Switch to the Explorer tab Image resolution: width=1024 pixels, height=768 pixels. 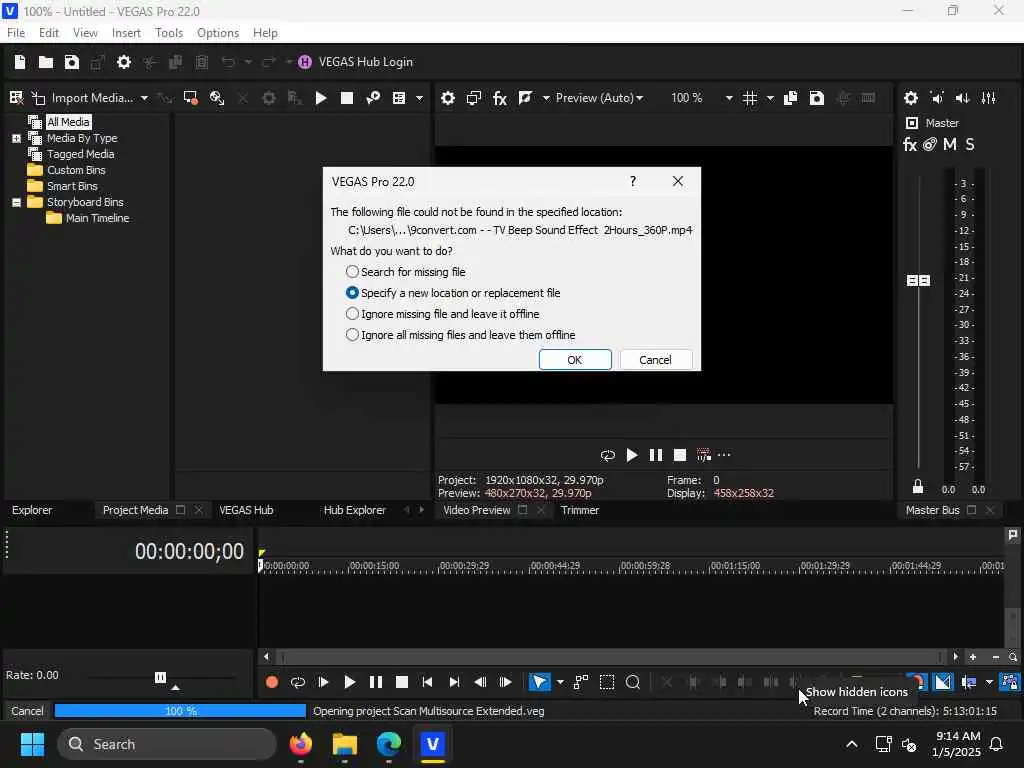coord(32,510)
